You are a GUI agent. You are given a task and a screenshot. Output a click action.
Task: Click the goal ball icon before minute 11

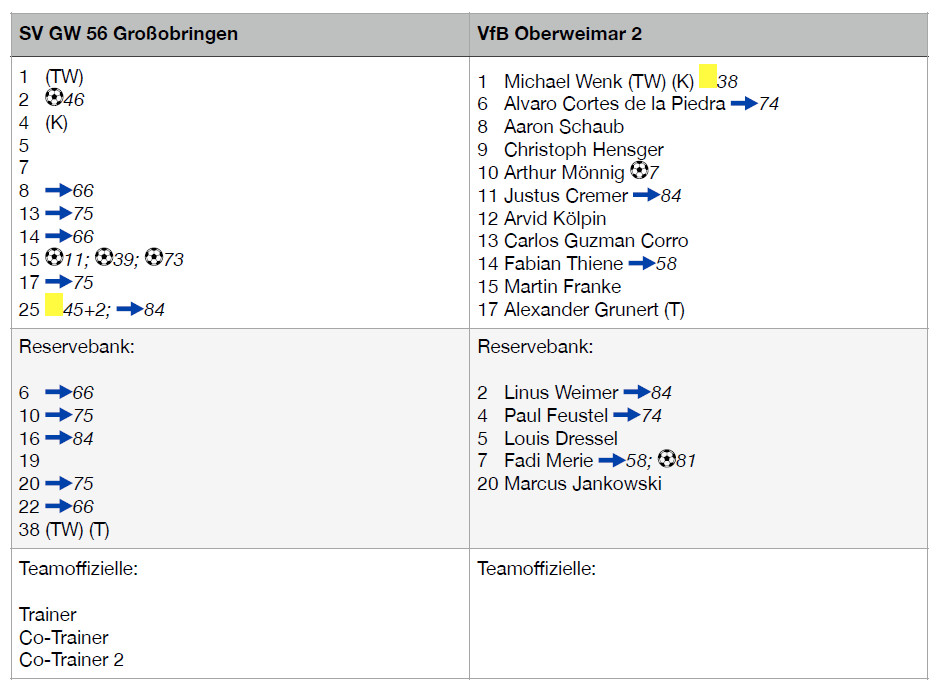click(x=54, y=259)
